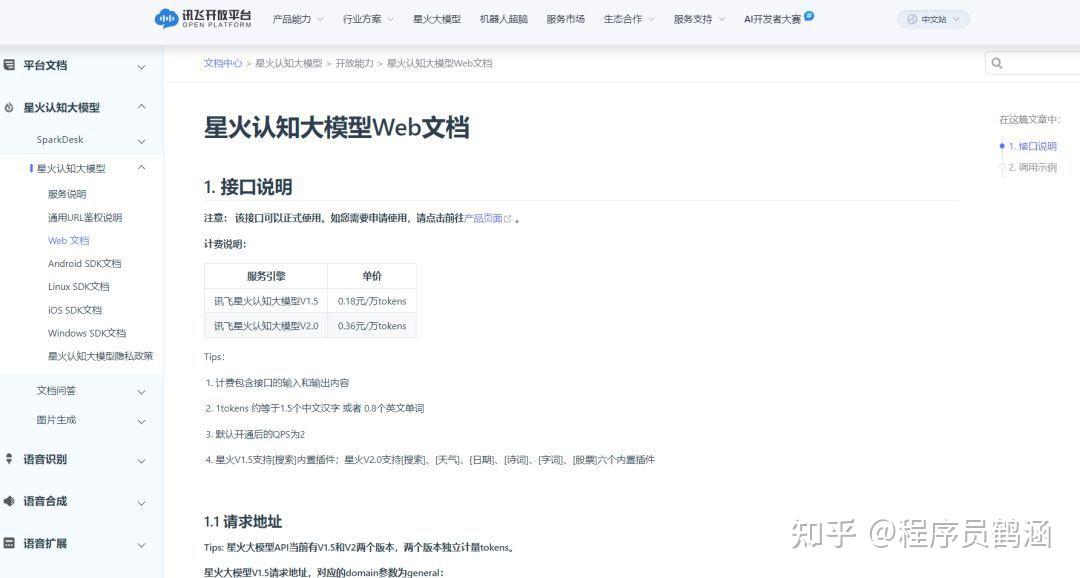Select Web 文档 in the sidebar

point(68,240)
